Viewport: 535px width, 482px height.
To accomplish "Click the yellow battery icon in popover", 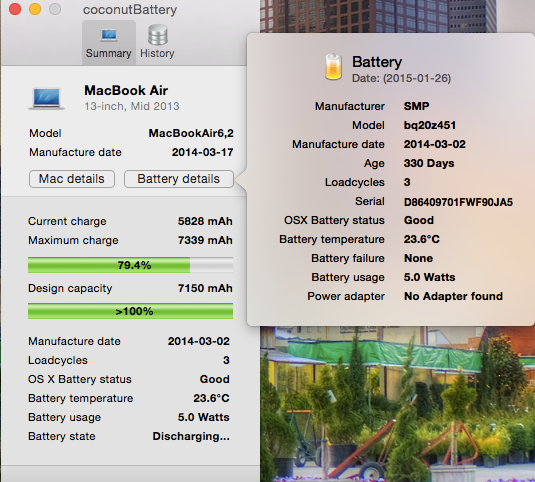I will (x=333, y=67).
